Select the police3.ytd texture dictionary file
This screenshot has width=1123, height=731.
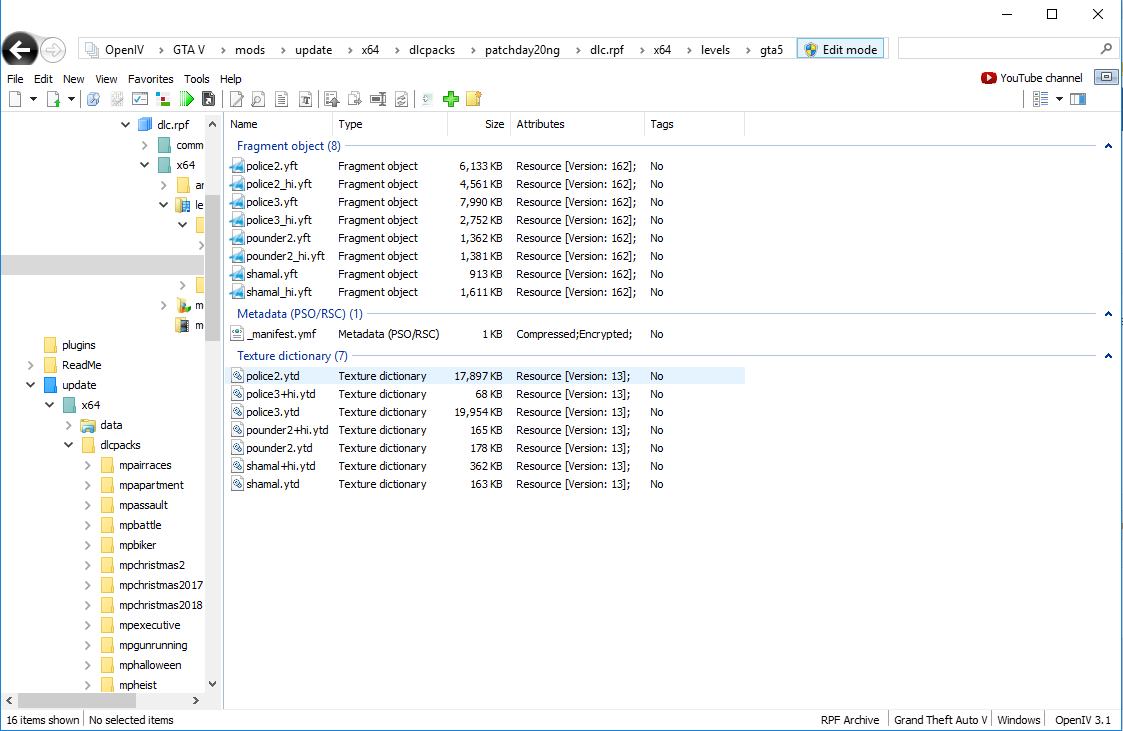[x=273, y=412]
